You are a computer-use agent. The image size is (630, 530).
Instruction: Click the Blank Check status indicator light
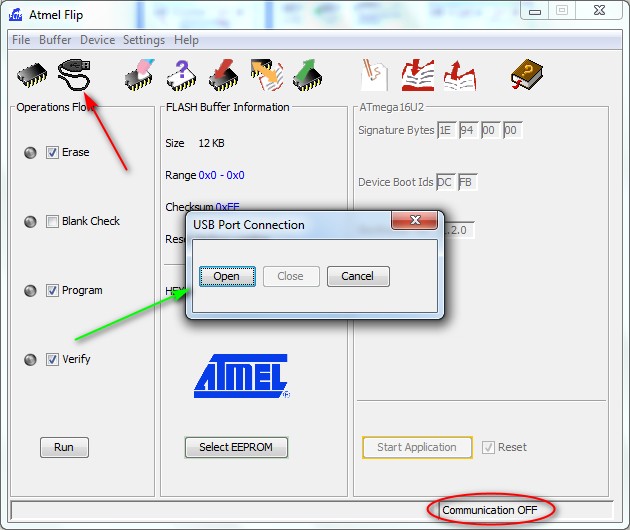pos(30,221)
